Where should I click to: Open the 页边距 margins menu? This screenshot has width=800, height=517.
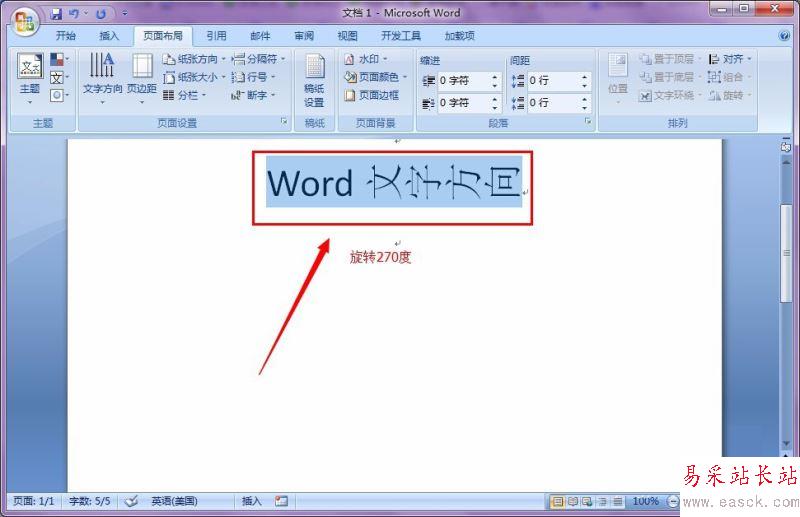click(142, 78)
